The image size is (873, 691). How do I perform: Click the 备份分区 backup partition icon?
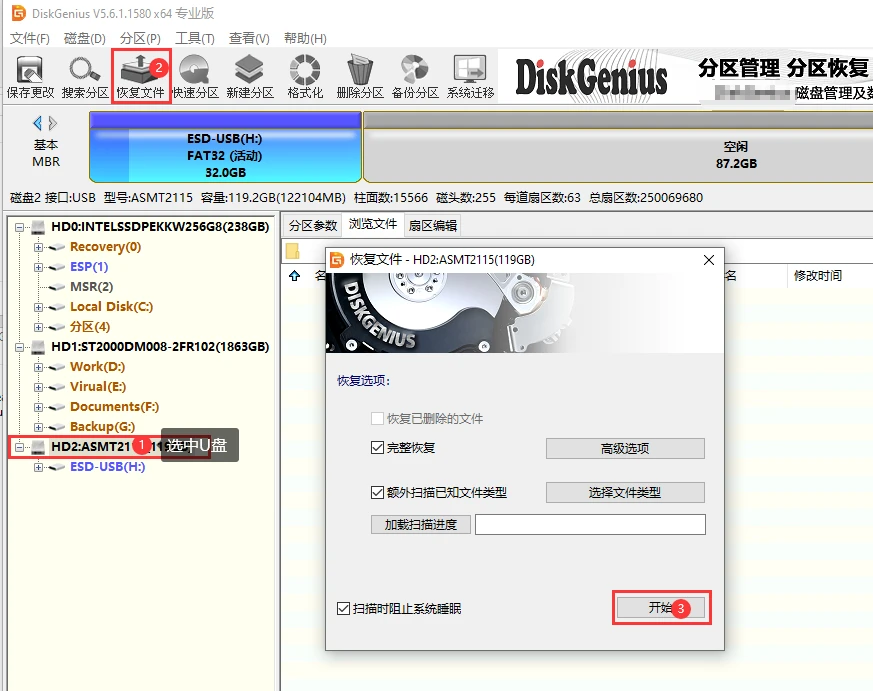coord(415,76)
